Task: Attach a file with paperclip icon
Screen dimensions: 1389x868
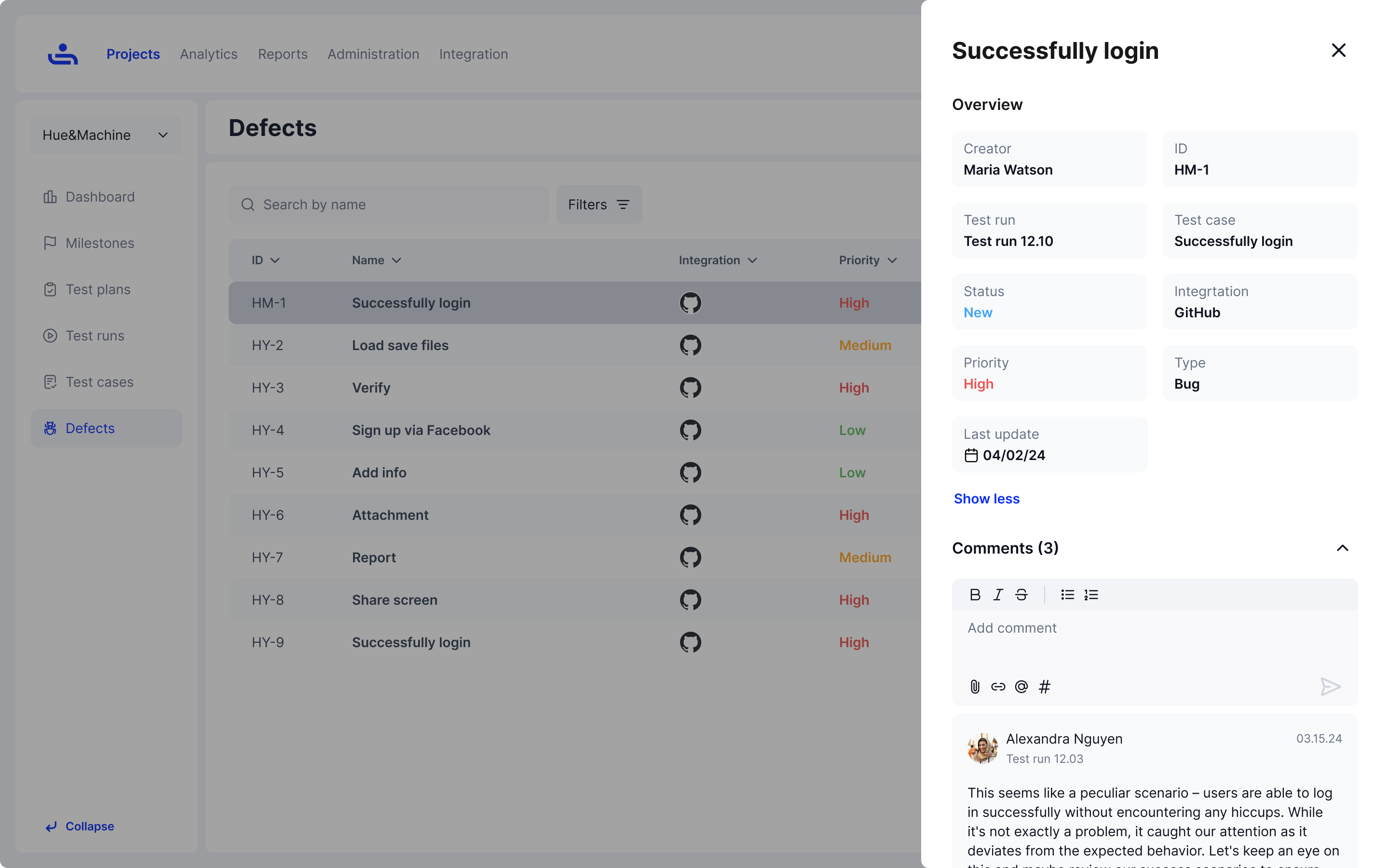Action: click(975, 687)
